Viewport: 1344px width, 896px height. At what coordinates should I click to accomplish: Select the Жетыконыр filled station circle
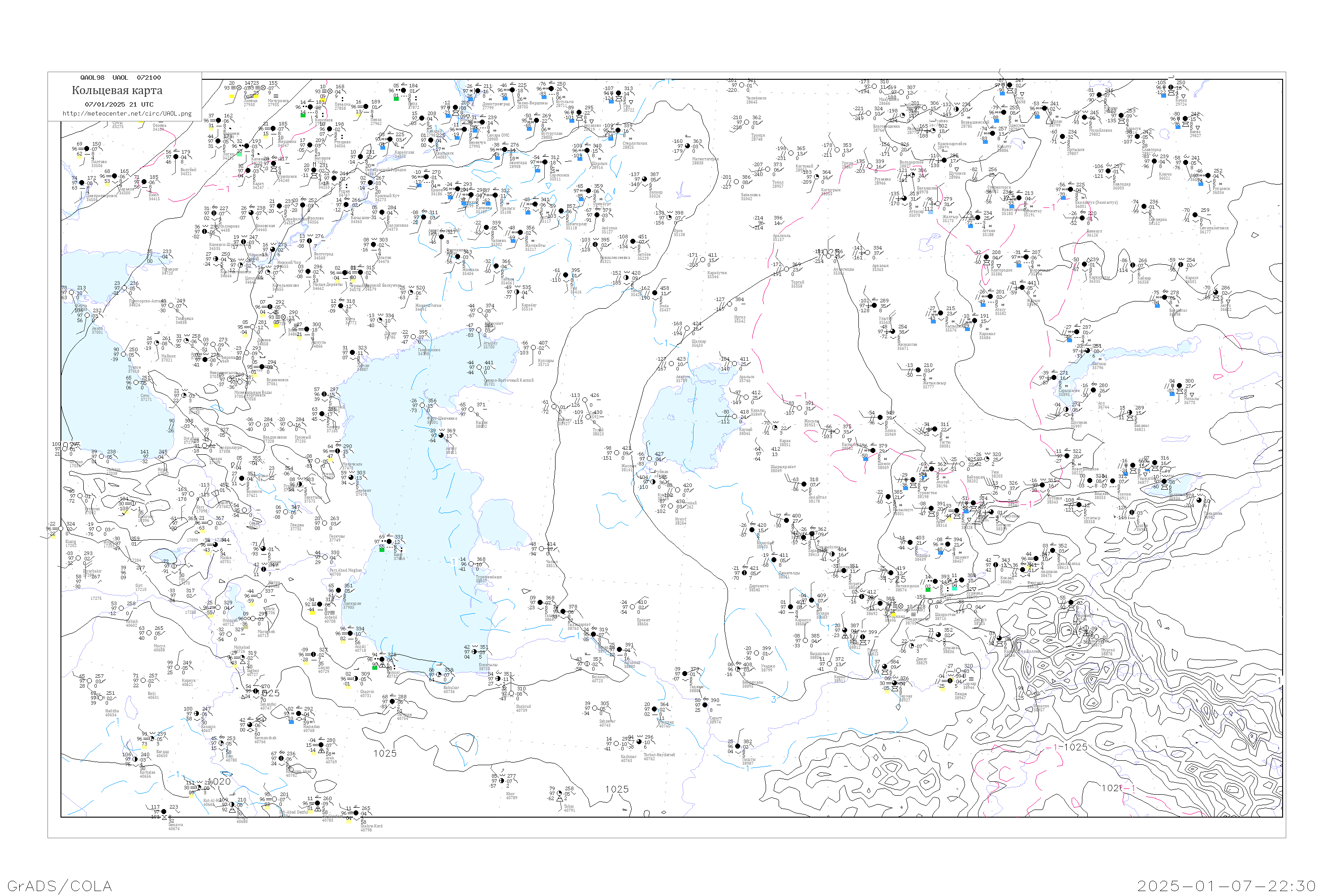pos(919,370)
